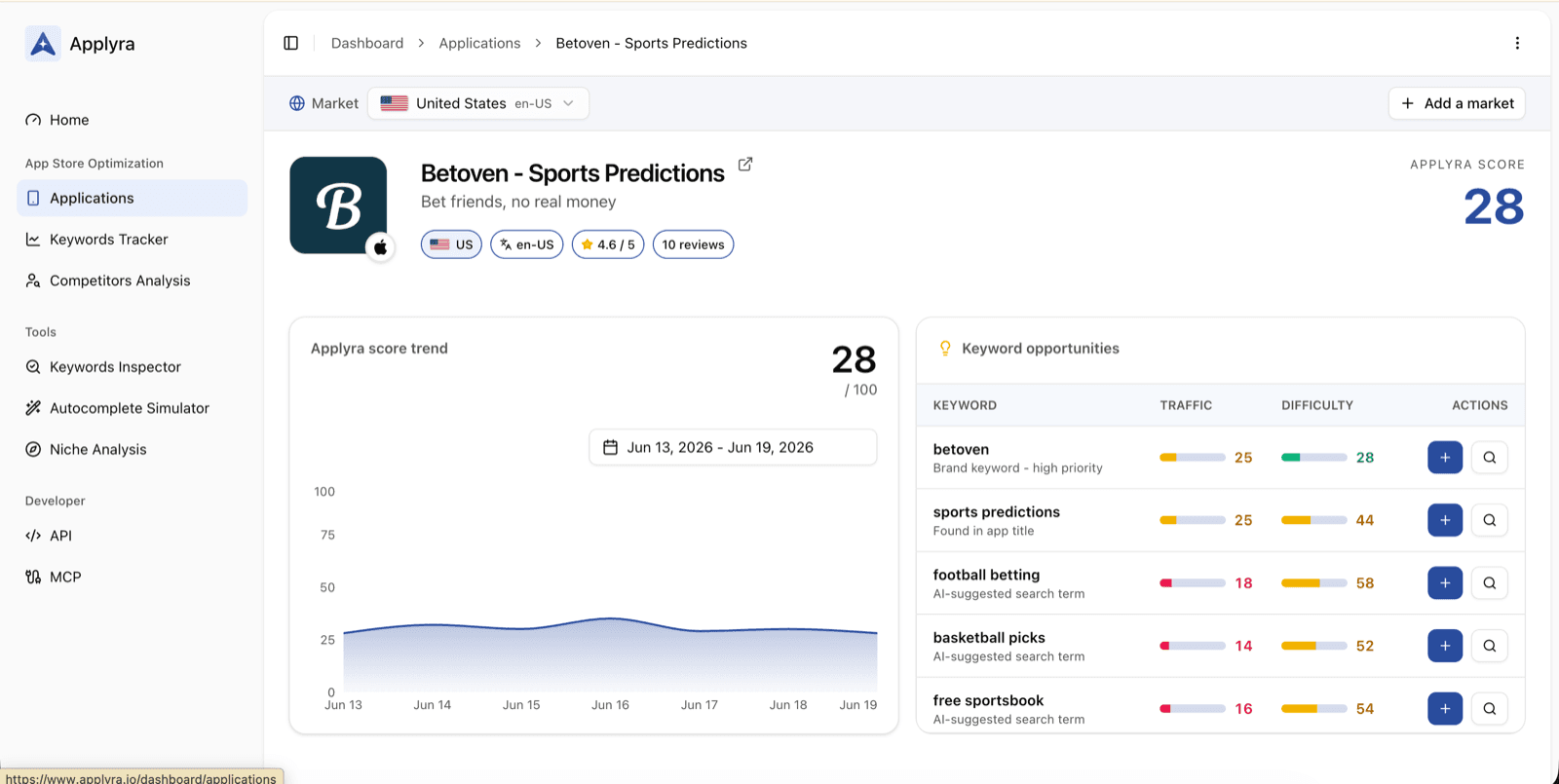
Task: Add the sports predictions keyword
Action: click(x=1445, y=520)
